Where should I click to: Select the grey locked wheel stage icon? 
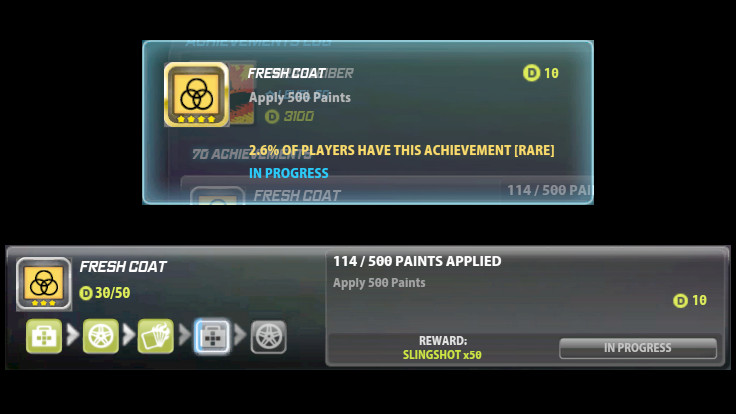268,337
